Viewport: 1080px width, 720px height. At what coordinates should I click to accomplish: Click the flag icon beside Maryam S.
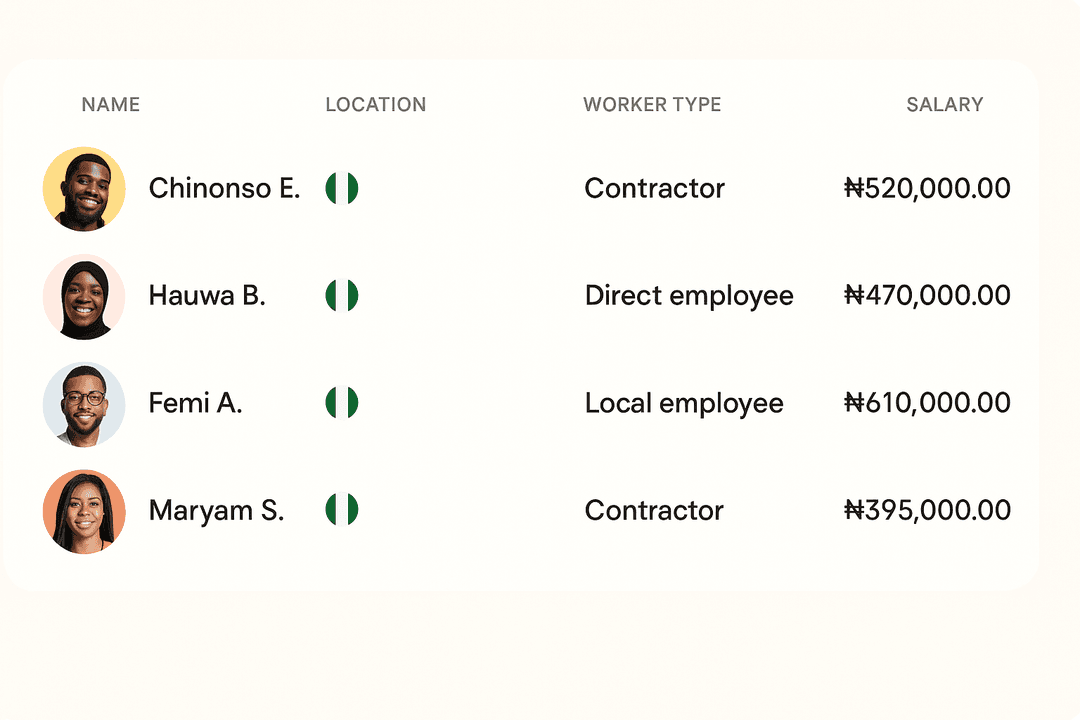(342, 510)
